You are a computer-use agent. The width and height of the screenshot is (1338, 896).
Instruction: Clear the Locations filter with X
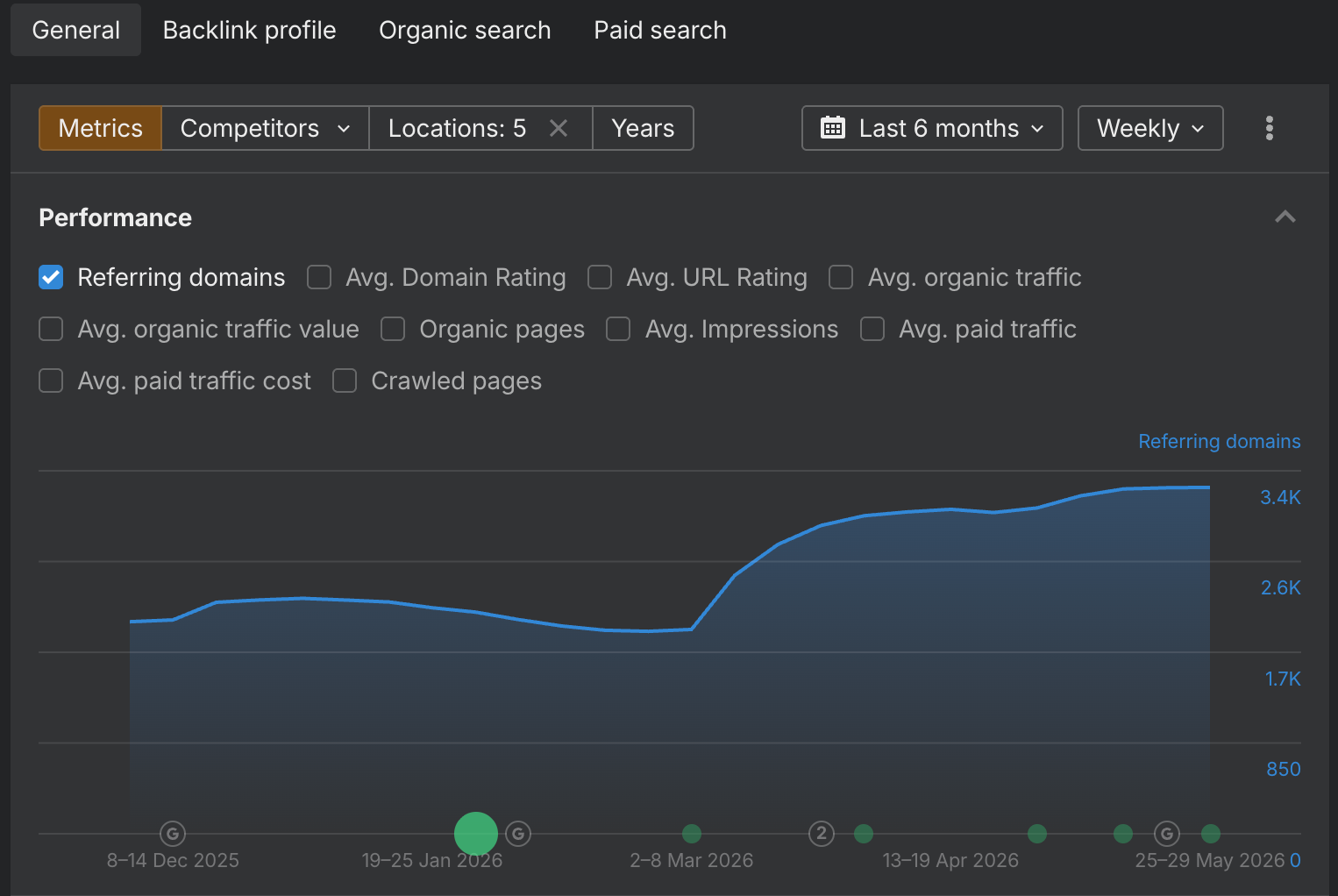pos(559,128)
